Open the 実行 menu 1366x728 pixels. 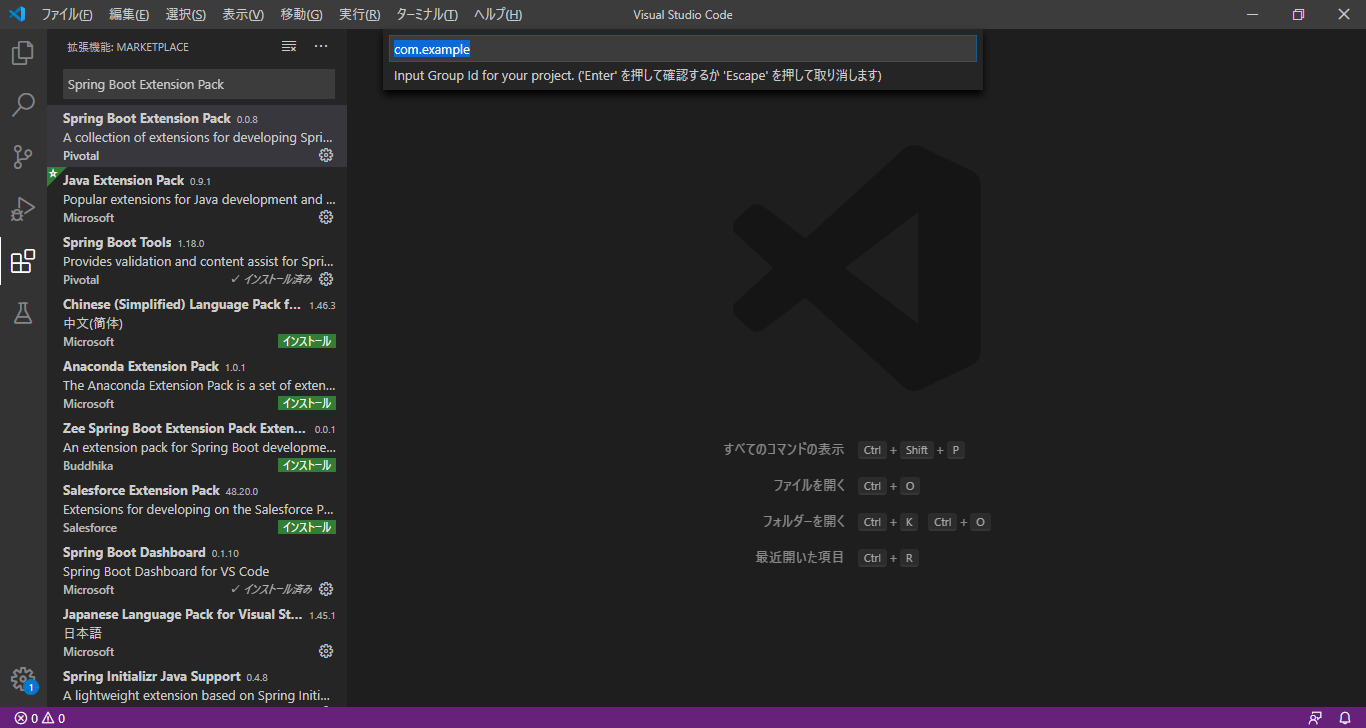point(360,15)
